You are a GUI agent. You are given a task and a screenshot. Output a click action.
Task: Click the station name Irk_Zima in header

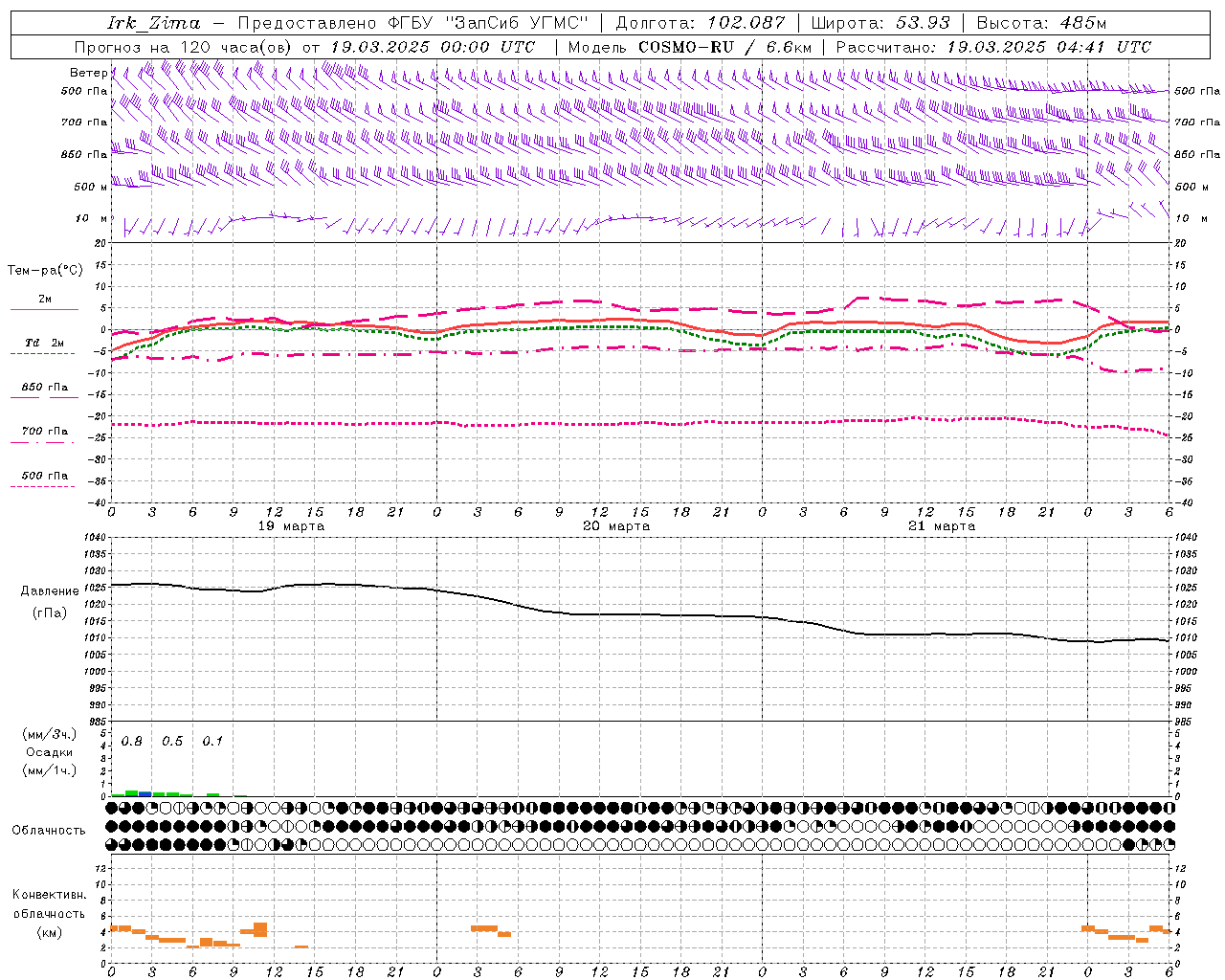[154, 22]
